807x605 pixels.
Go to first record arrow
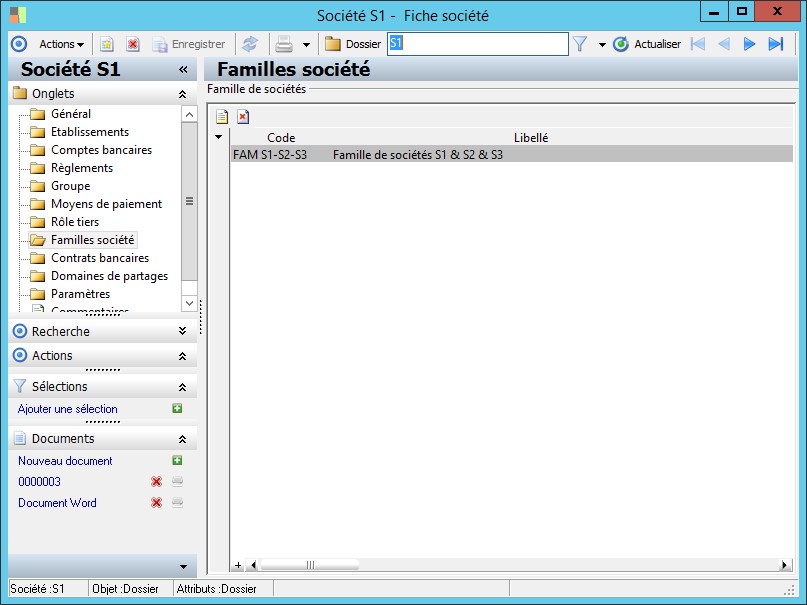coord(697,44)
